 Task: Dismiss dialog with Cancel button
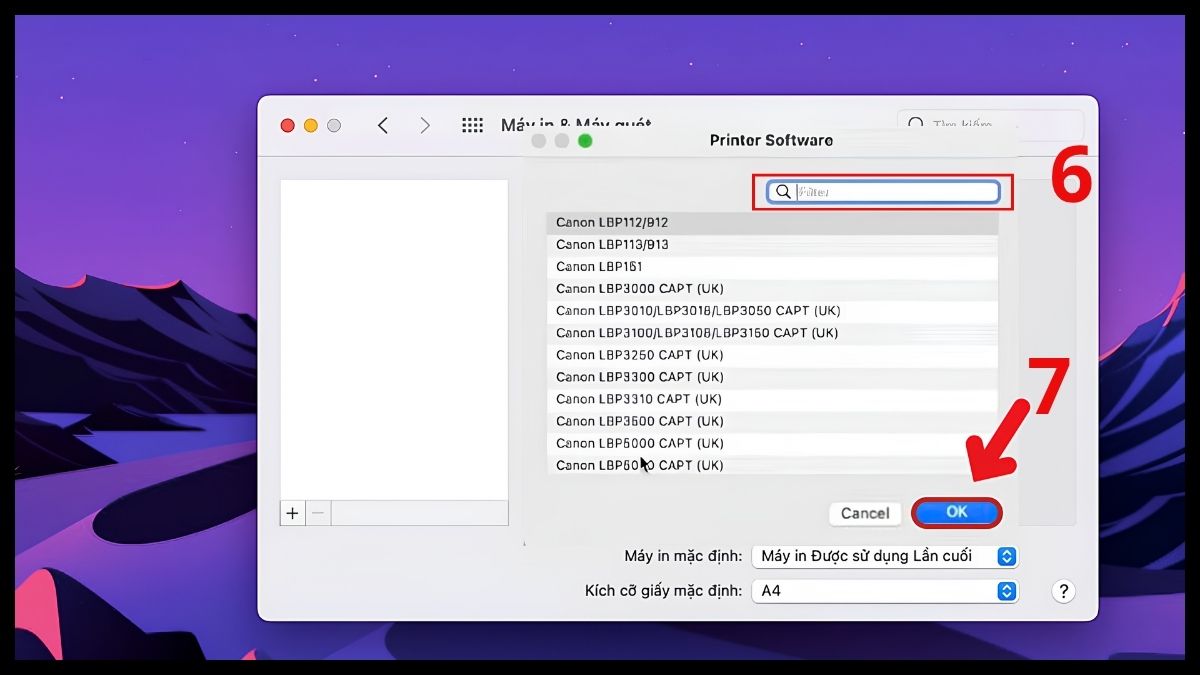(x=865, y=513)
